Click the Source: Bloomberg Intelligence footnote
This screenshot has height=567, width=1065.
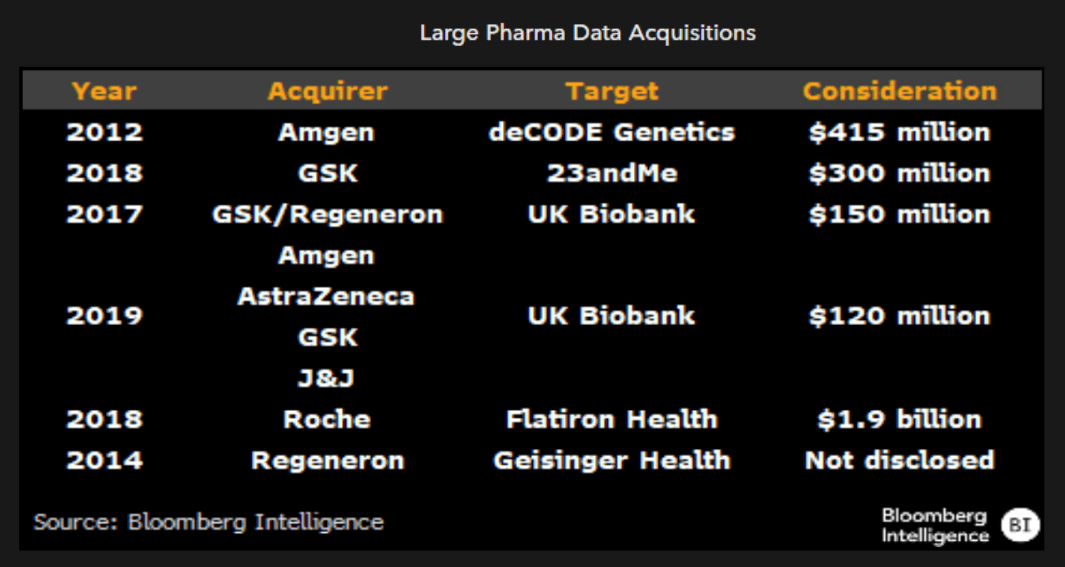click(208, 522)
